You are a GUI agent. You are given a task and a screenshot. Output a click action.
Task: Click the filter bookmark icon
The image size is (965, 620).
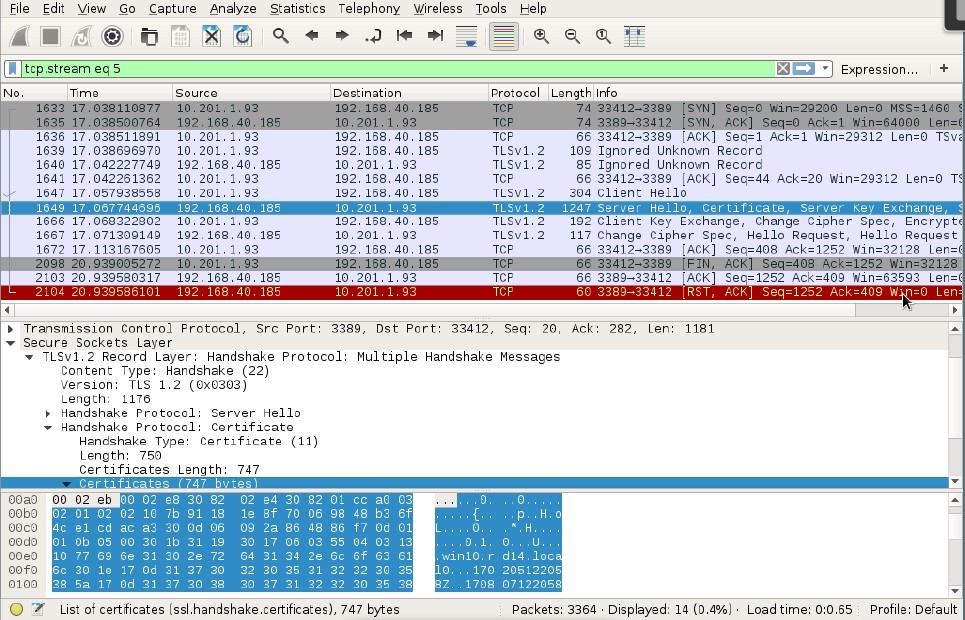(13, 68)
